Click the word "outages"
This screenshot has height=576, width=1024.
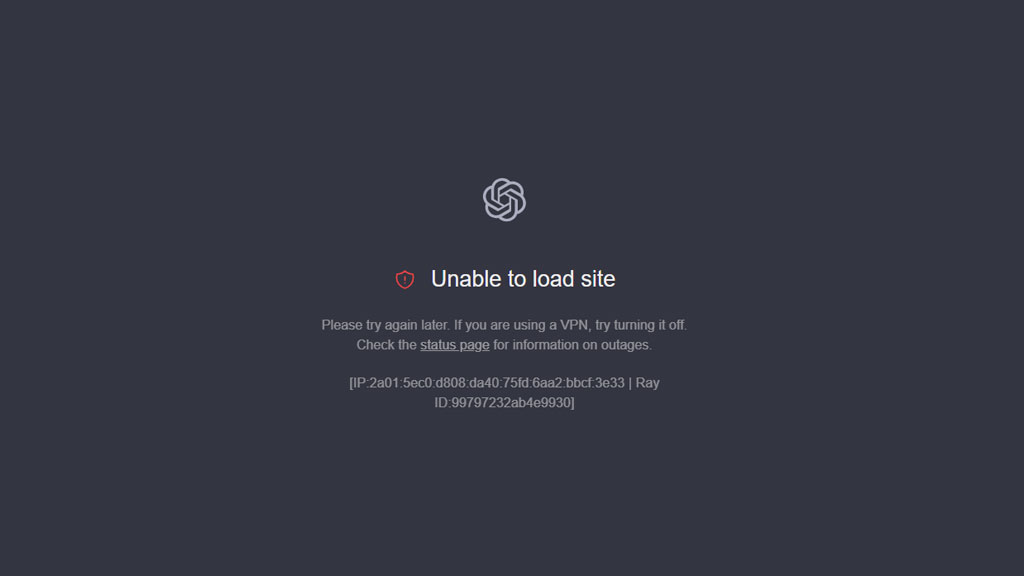pyautogui.click(x=625, y=345)
